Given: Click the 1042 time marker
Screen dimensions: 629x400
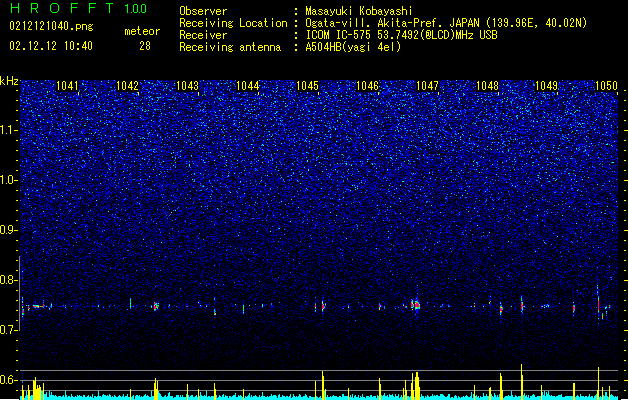Looking at the screenshot, I should [127, 86].
